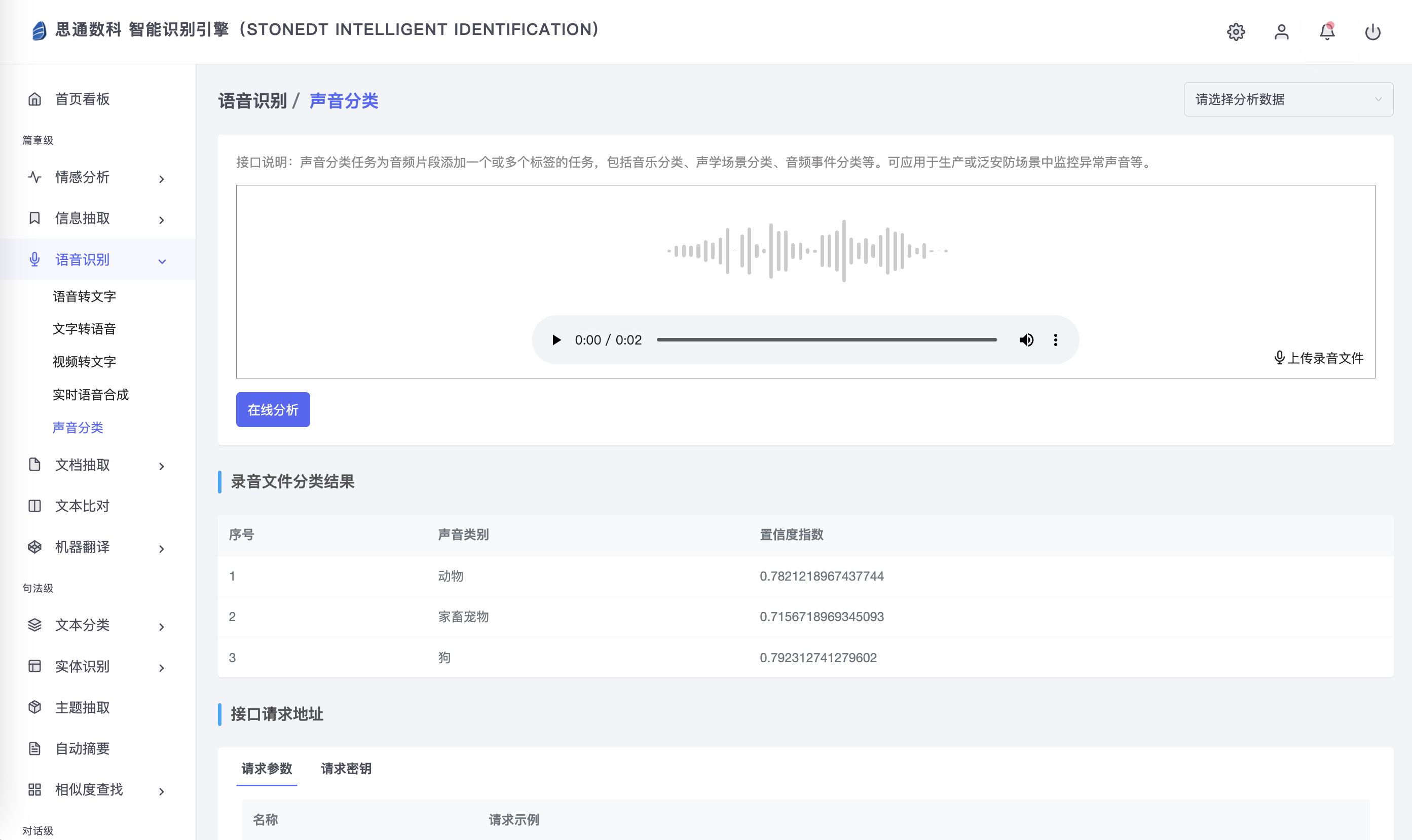Open the notifications bell

pos(1327,32)
